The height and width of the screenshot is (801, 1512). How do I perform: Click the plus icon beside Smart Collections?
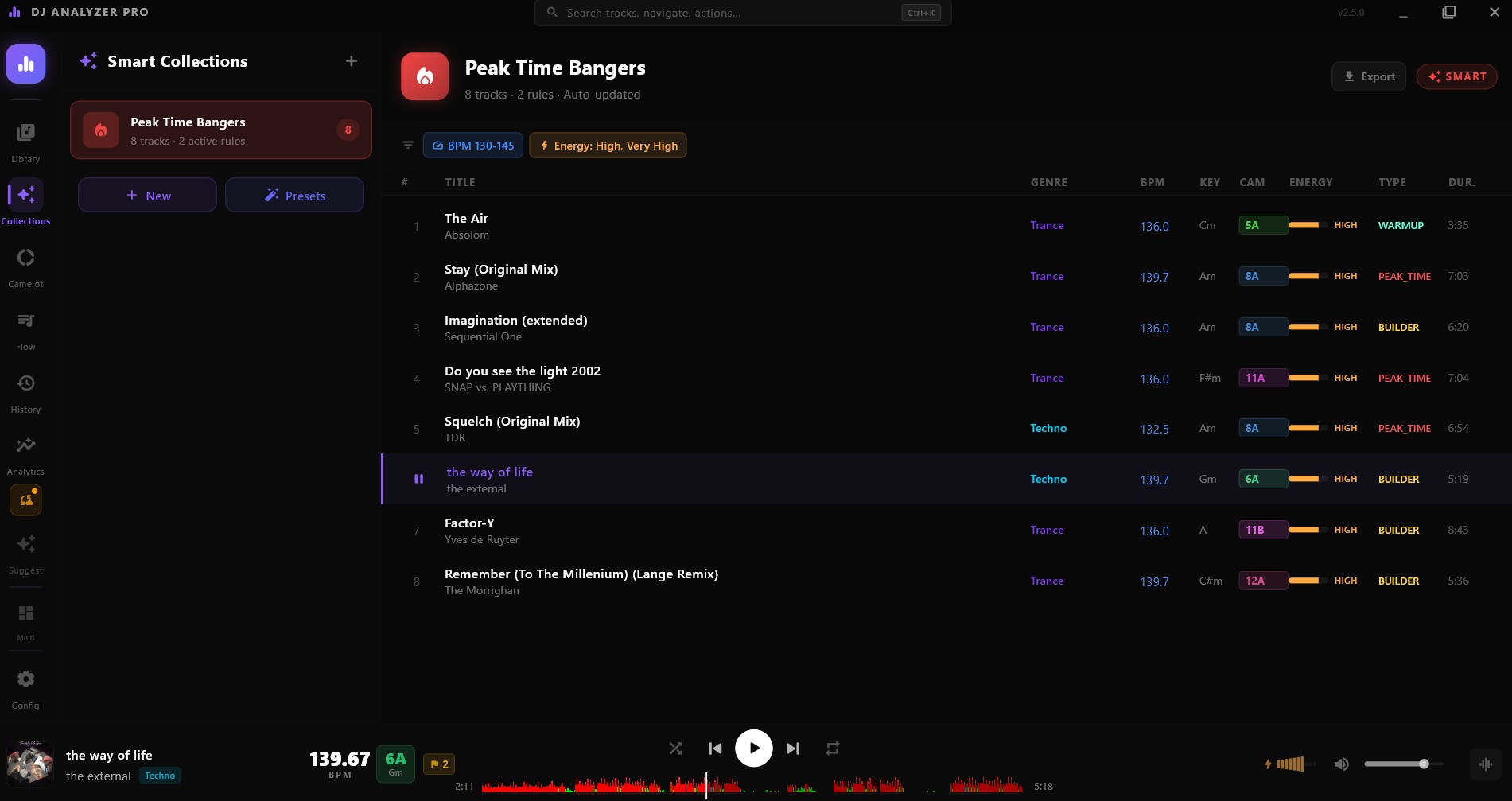point(351,61)
